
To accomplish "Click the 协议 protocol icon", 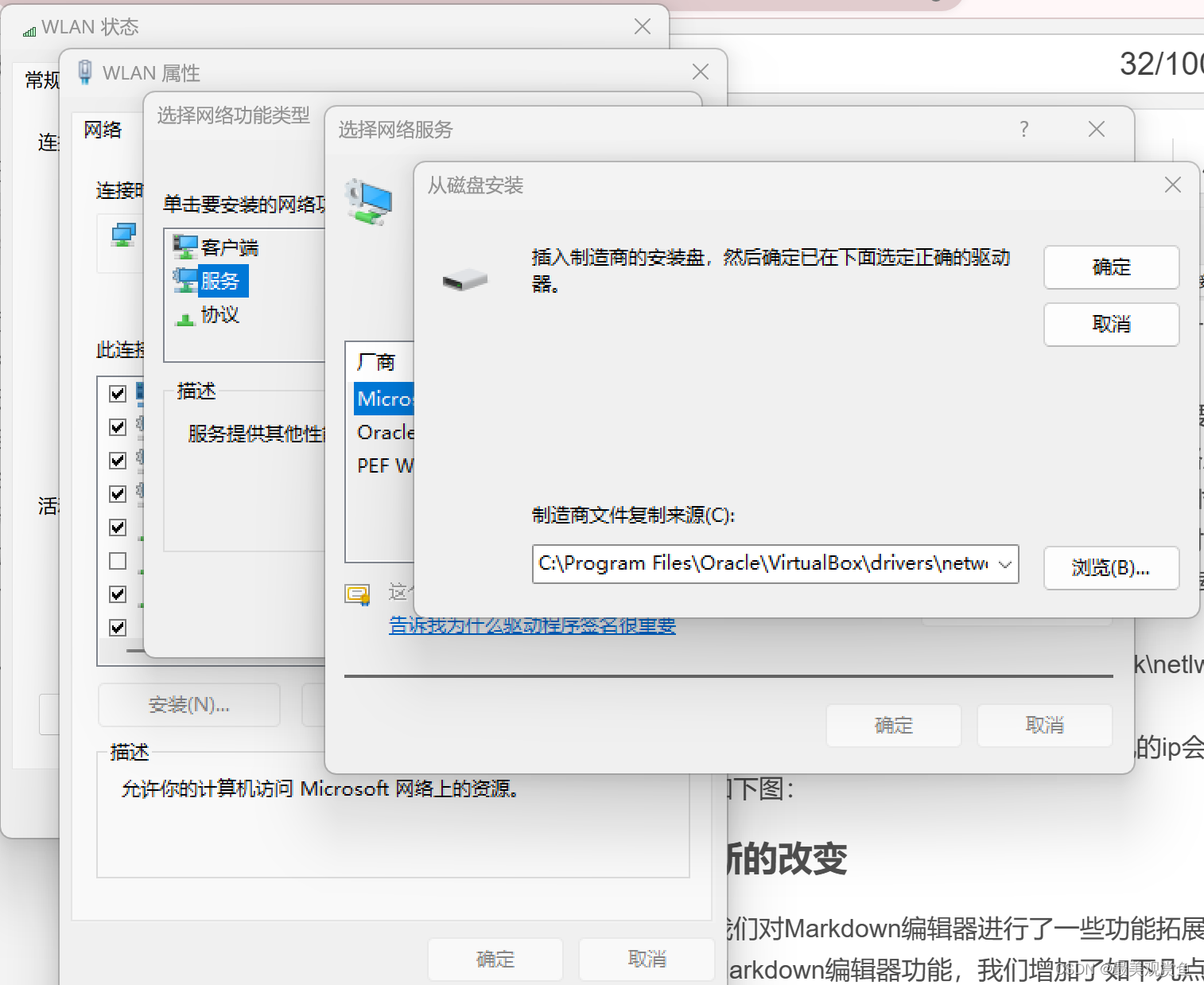I will click(x=185, y=318).
